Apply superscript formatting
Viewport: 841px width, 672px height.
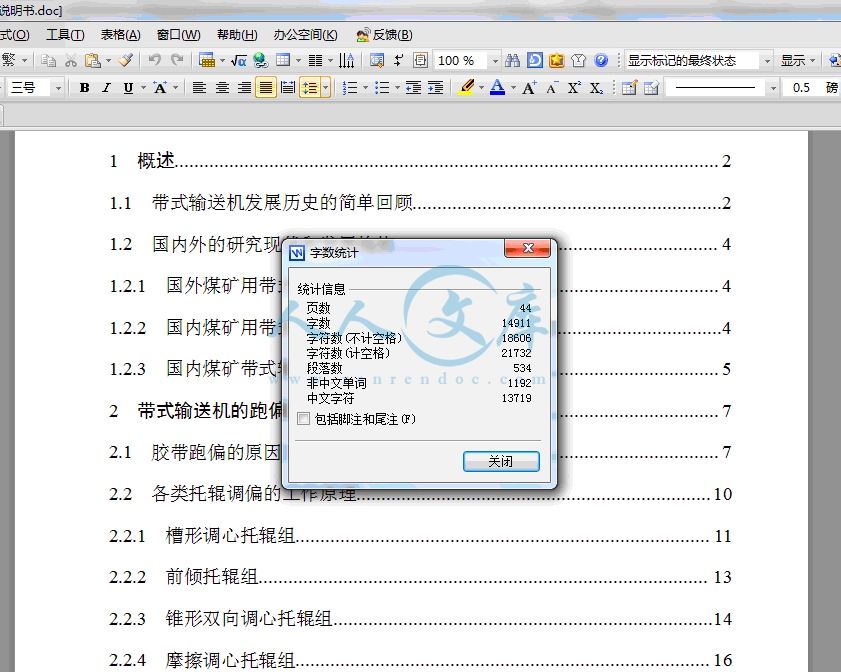tap(574, 87)
